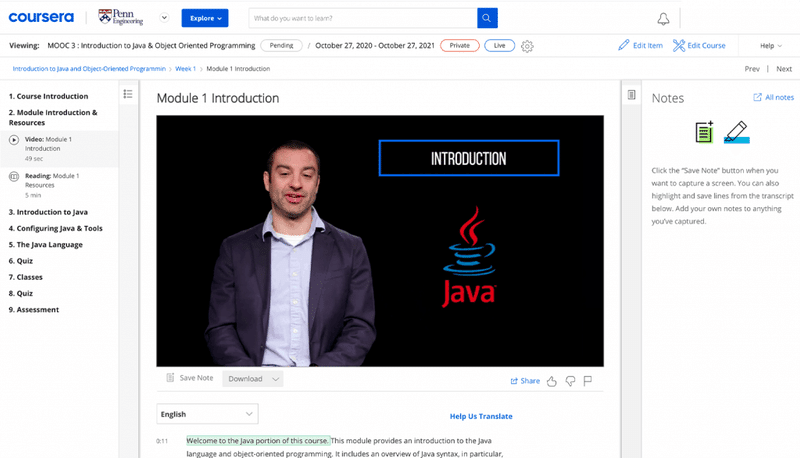Click the thumbs down icon below video
Screen dimensions: 800x458
point(570,381)
